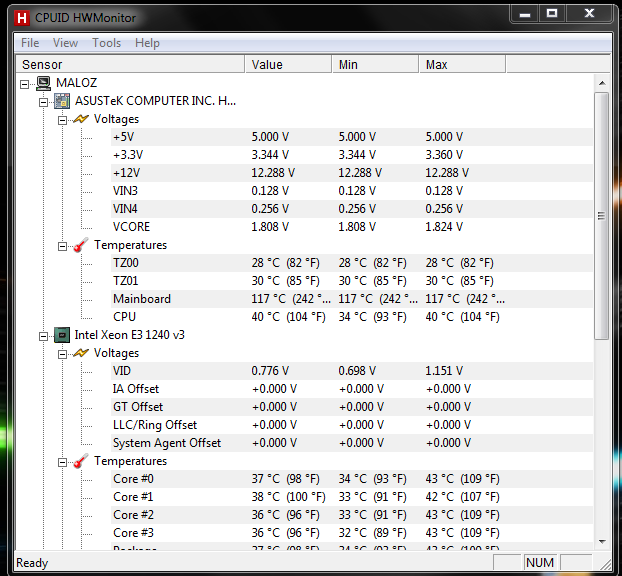Collapse the motherboard Voltages group
The width and height of the screenshot is (622, 576).
click(x=62, y=120)
